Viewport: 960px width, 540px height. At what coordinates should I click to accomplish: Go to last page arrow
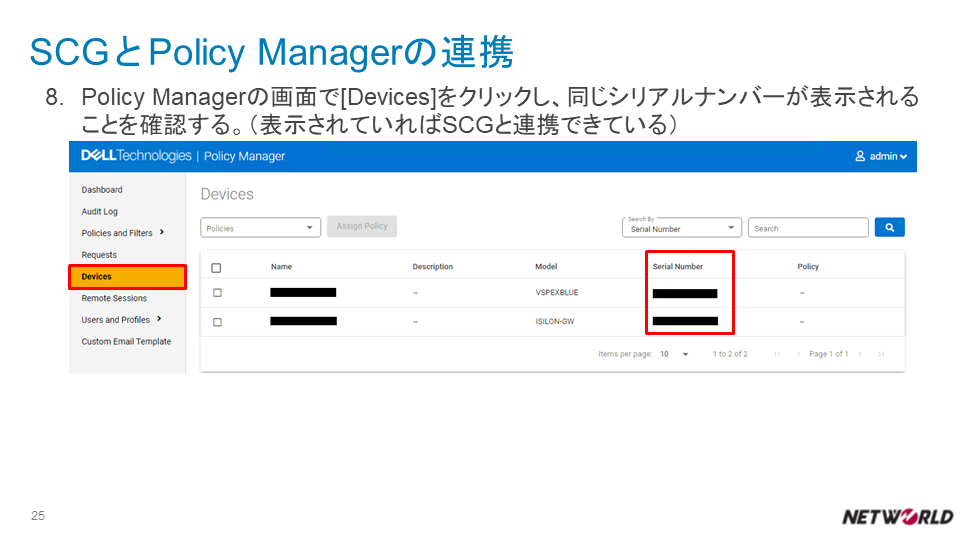coord(881,354)
